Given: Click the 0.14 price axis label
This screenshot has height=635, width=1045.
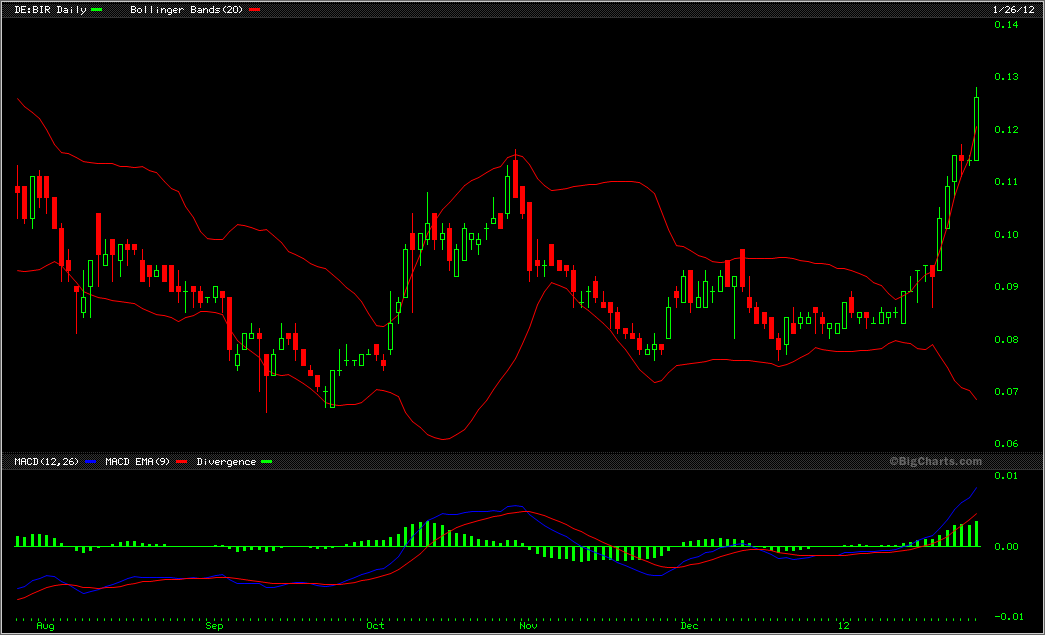Looking at the screenshot, I should click(x=1006, y=25).
